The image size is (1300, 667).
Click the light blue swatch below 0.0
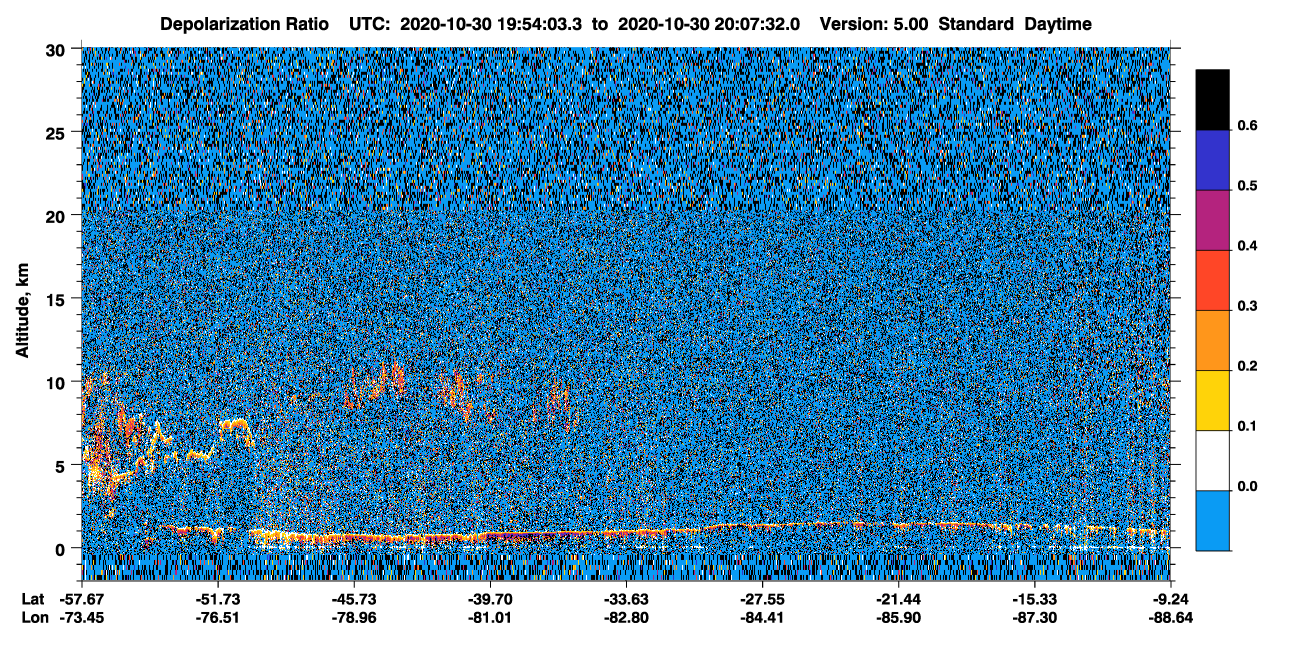1212,520
